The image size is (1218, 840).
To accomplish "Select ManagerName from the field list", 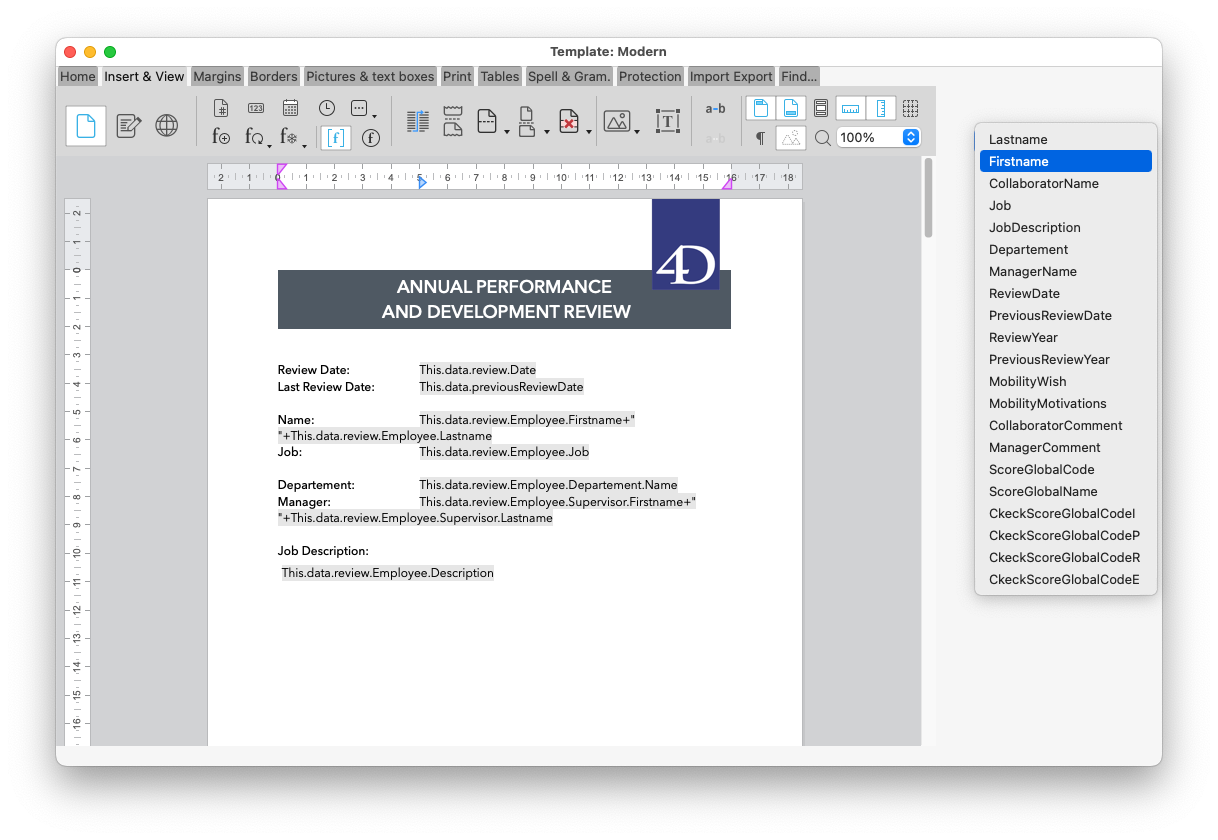I will [1032, 271].
